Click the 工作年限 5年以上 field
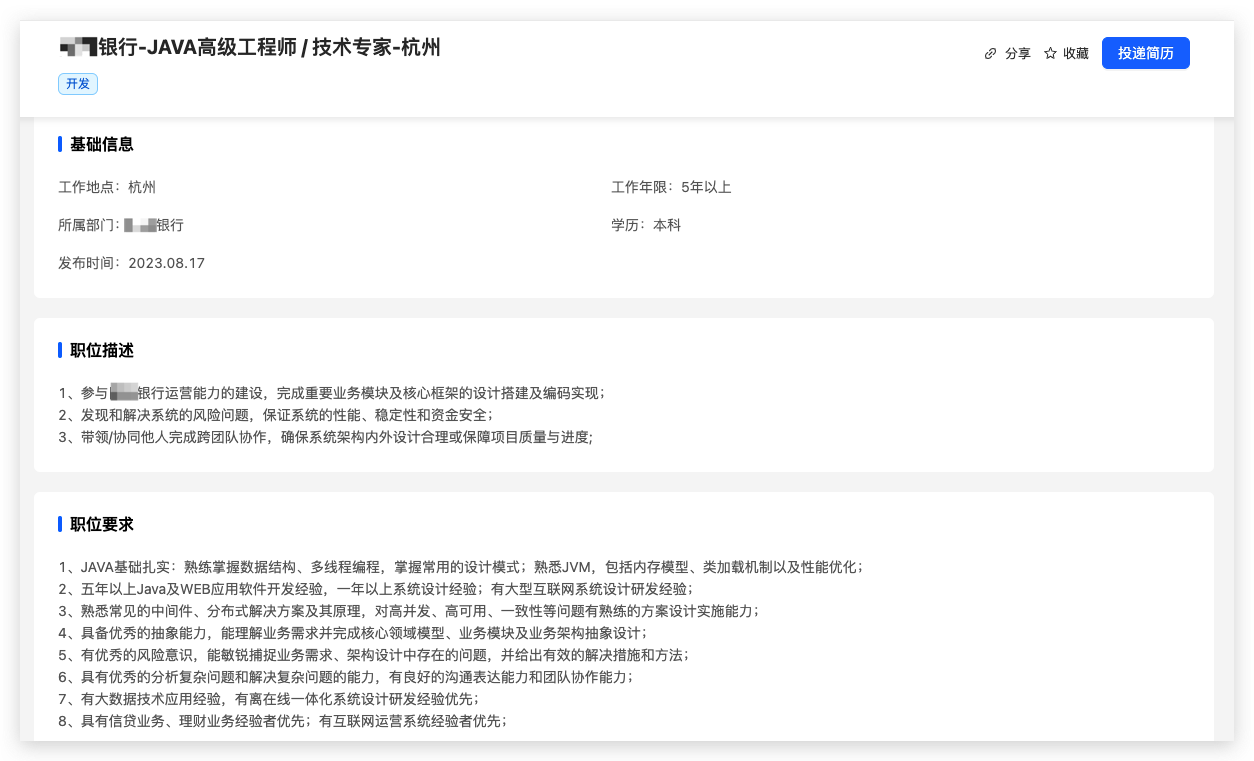1254x761 pixels. pos(671,187)
